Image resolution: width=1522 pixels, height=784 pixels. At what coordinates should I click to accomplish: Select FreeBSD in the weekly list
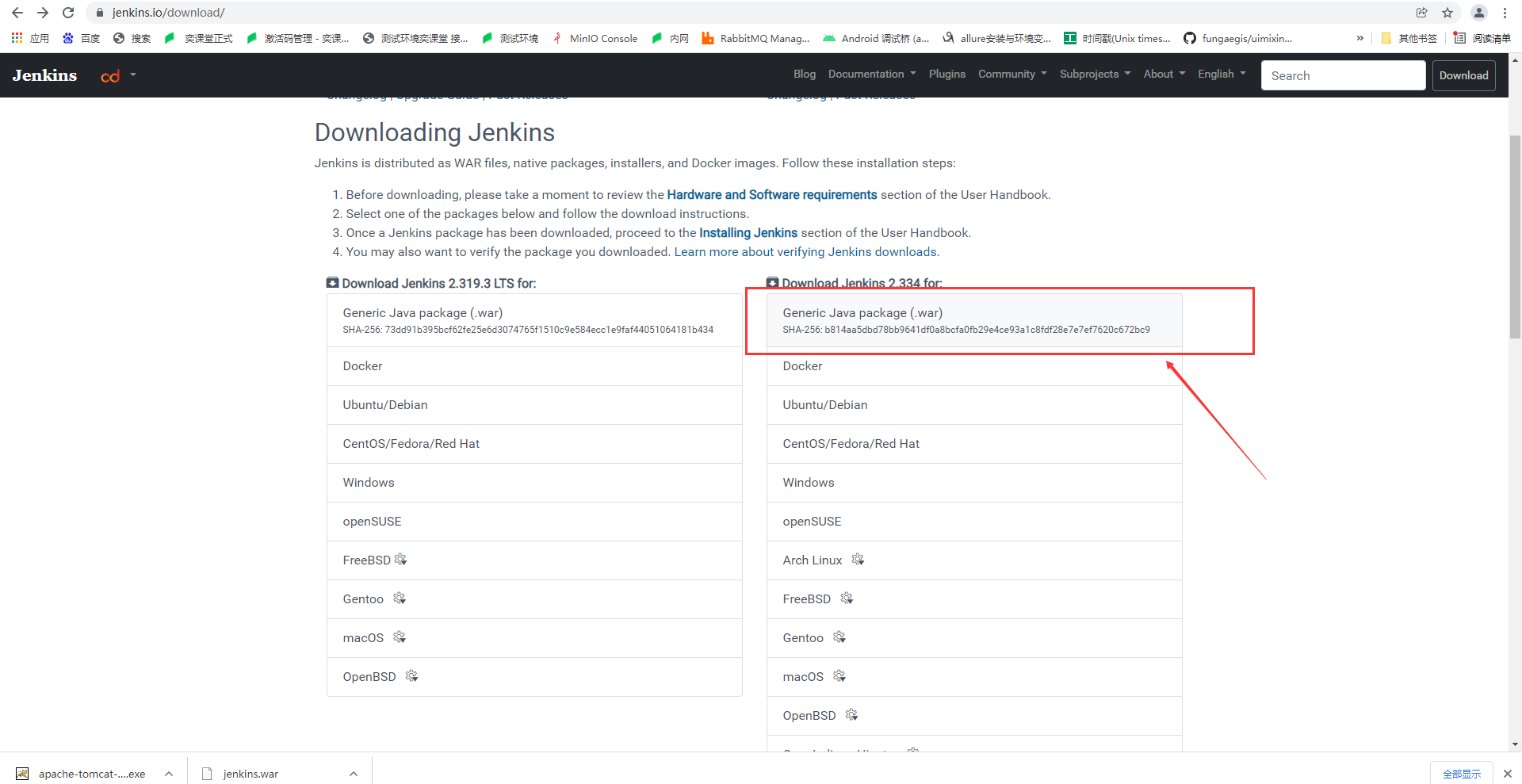pos(974,599)
